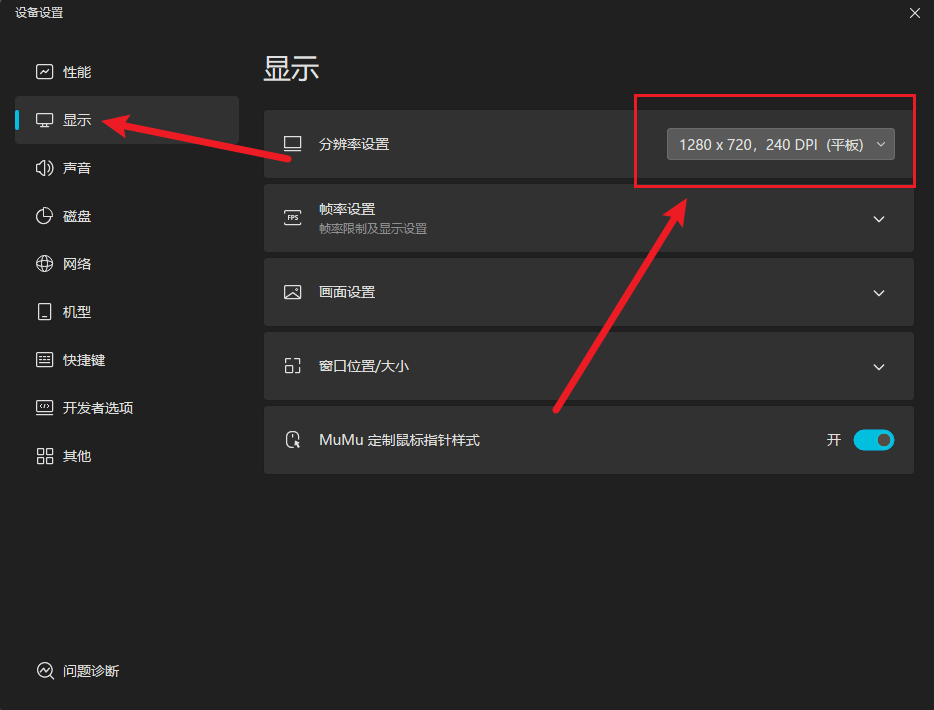Image resolution: width=934 pixels, height=710 pixels.
Task: Click the pie chart icon beside 磁盘
Action: (45, 216)
